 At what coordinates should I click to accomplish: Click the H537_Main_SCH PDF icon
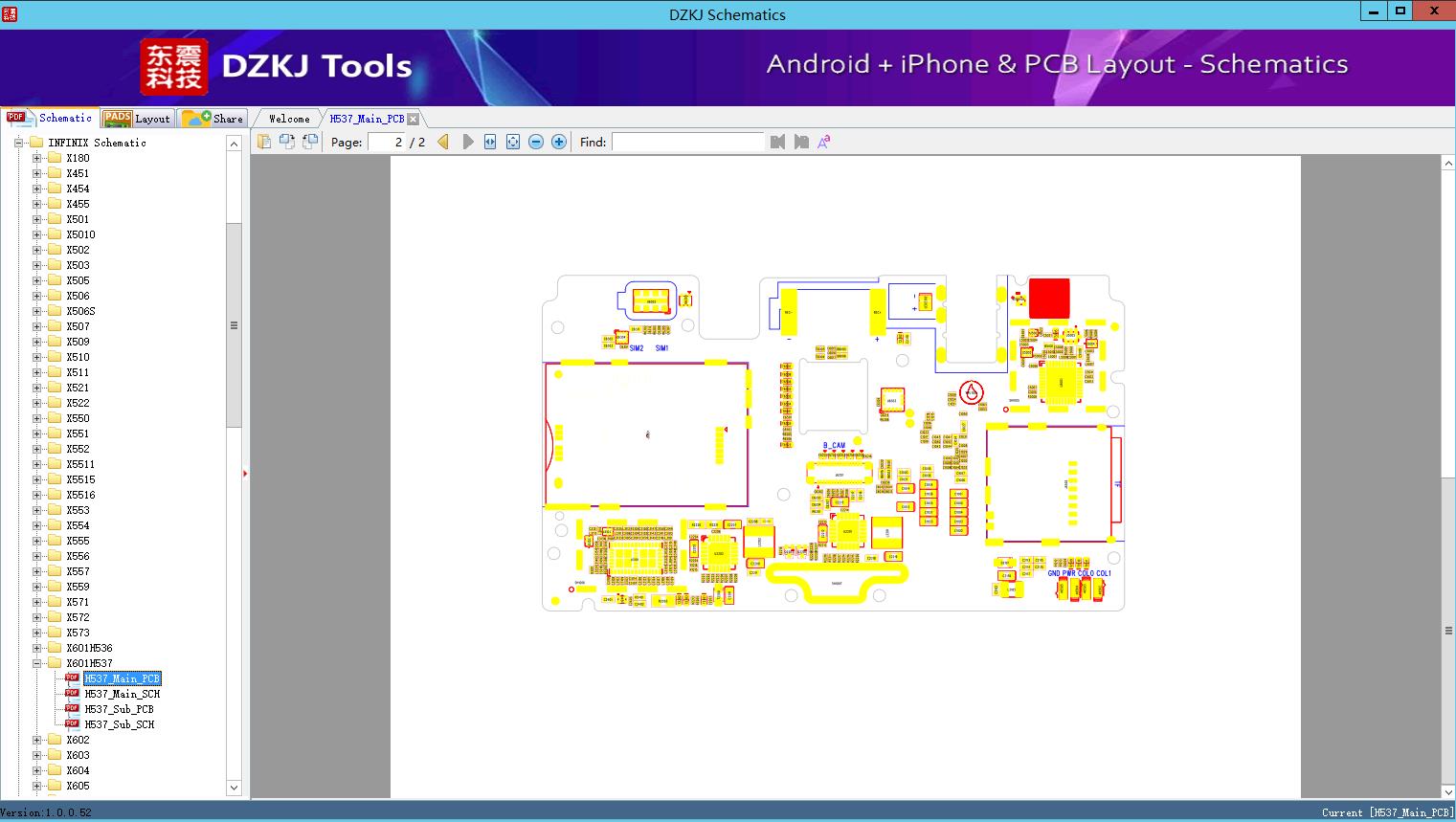[x=72, y=694]
